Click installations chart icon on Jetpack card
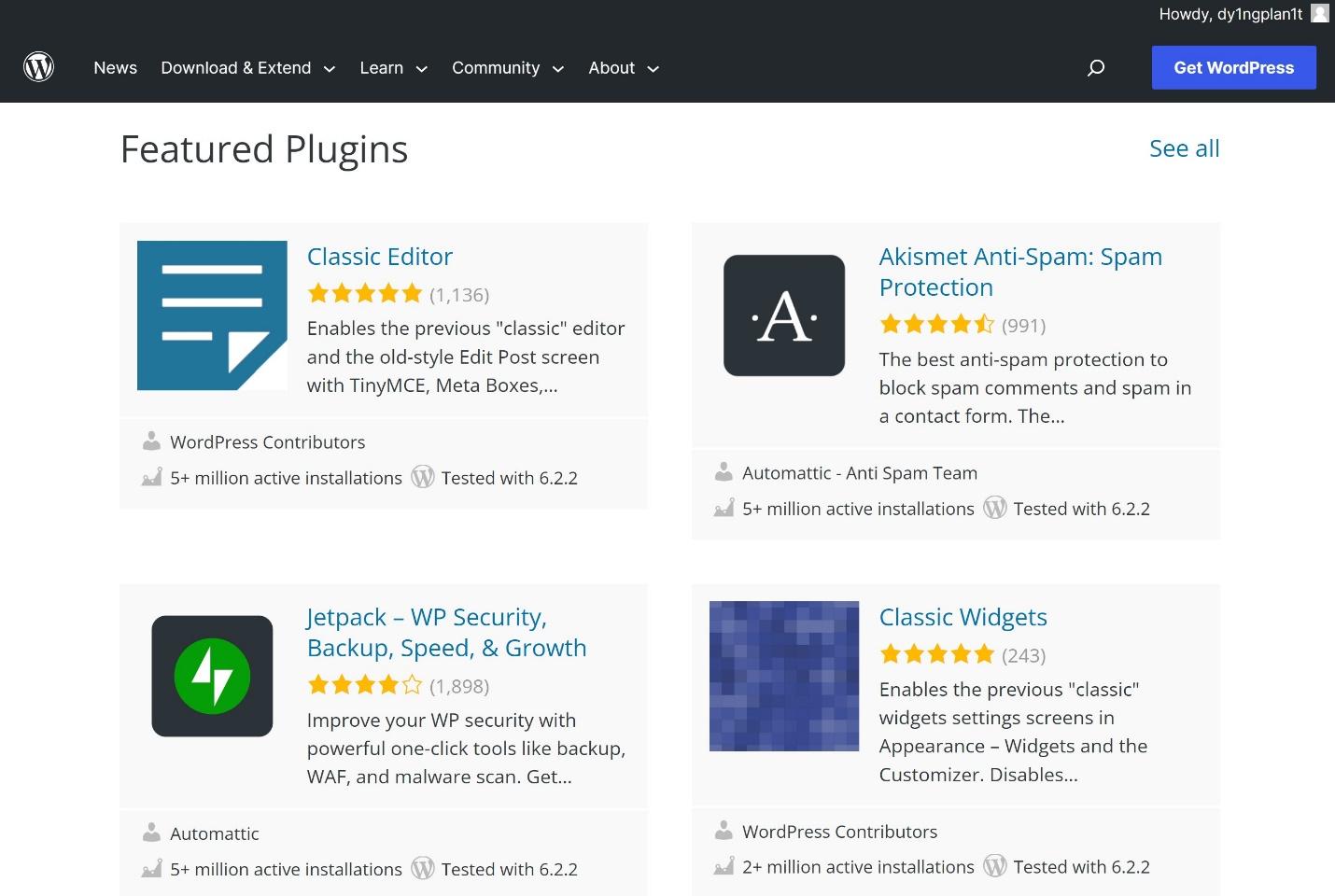Image resolution: width=1335 pixels, height=896 pixels. click(x=151, y=869)
